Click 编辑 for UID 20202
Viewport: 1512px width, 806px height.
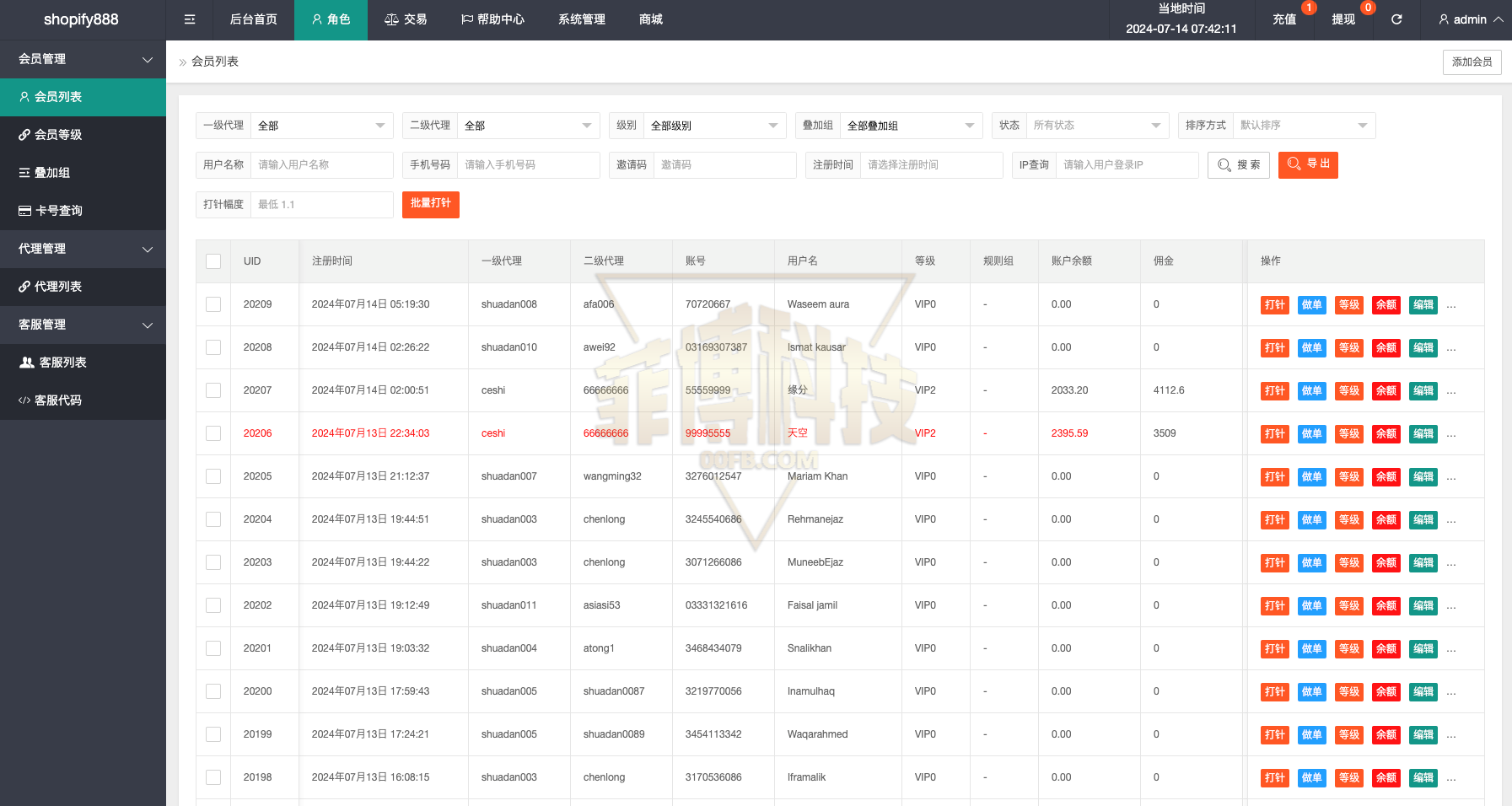pos(1423,605)
